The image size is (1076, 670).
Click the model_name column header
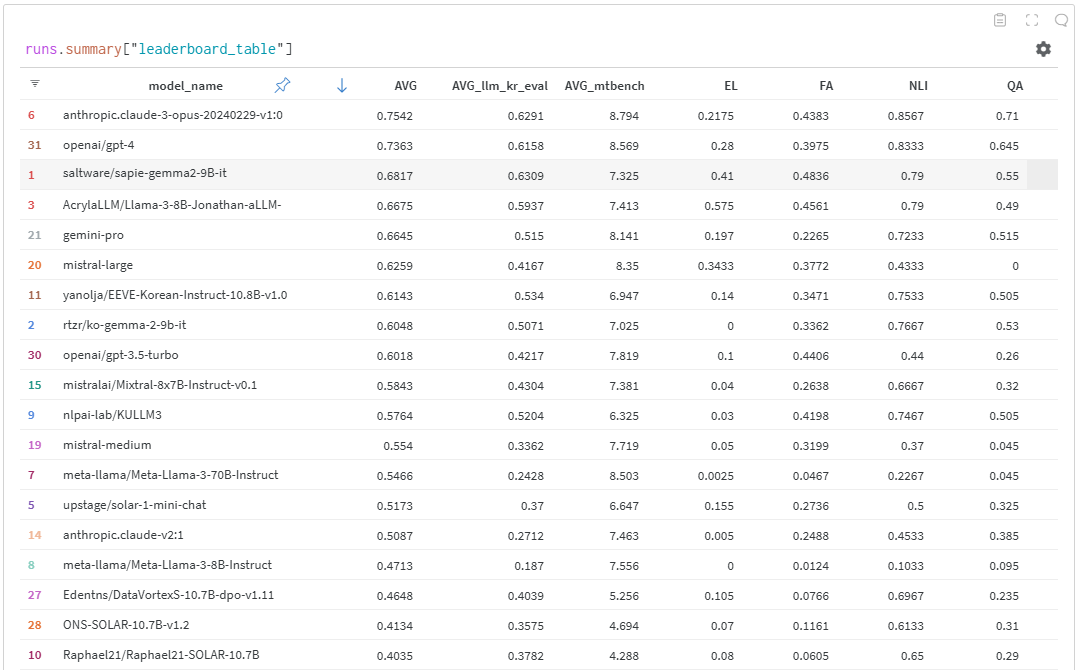186,85
